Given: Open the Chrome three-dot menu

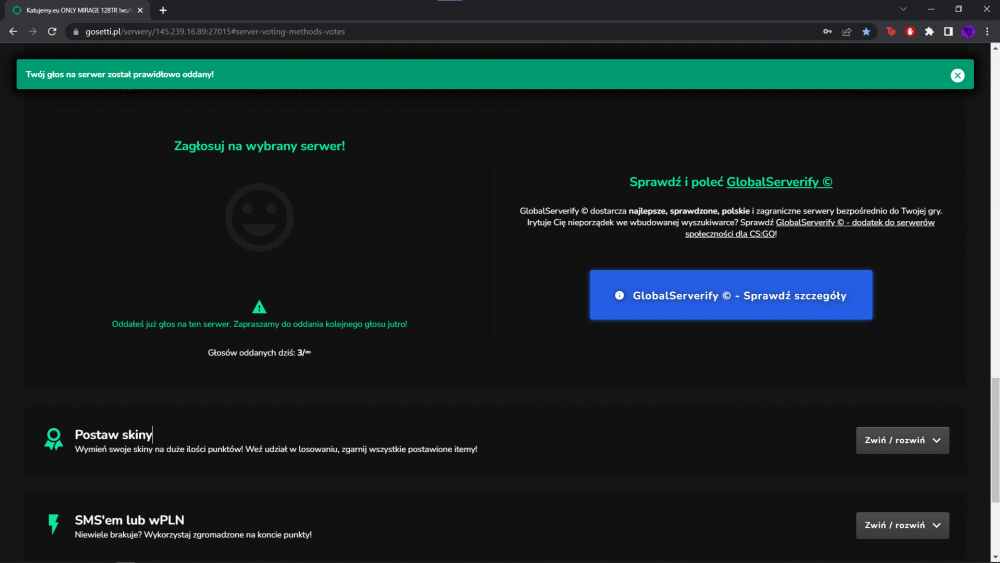Looking at the screenshot, I should pyautogui.click(x=987, y=31).
